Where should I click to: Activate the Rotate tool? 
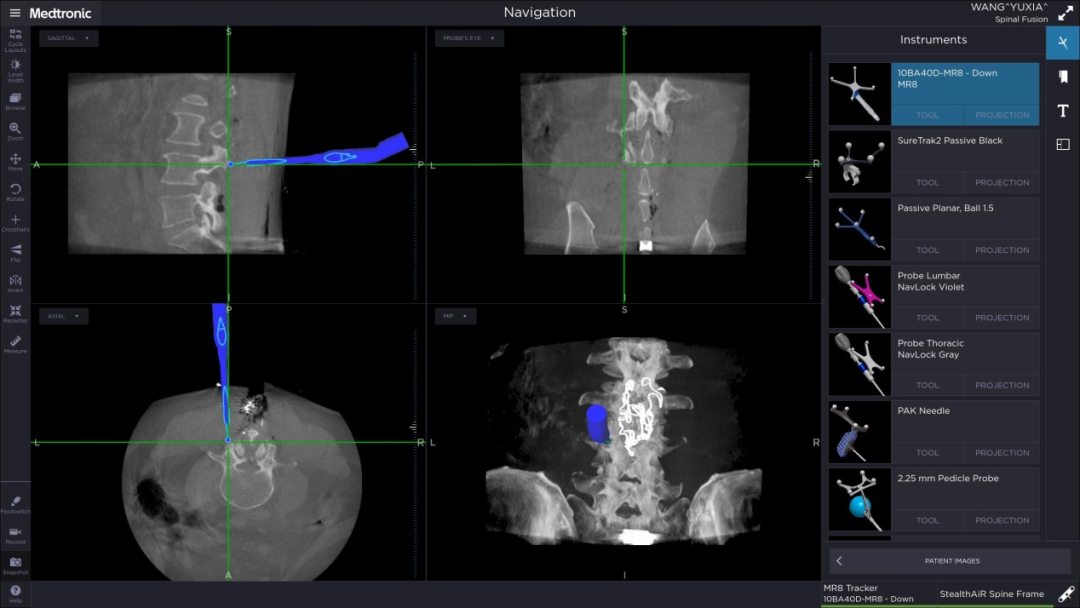pos(15,192)
